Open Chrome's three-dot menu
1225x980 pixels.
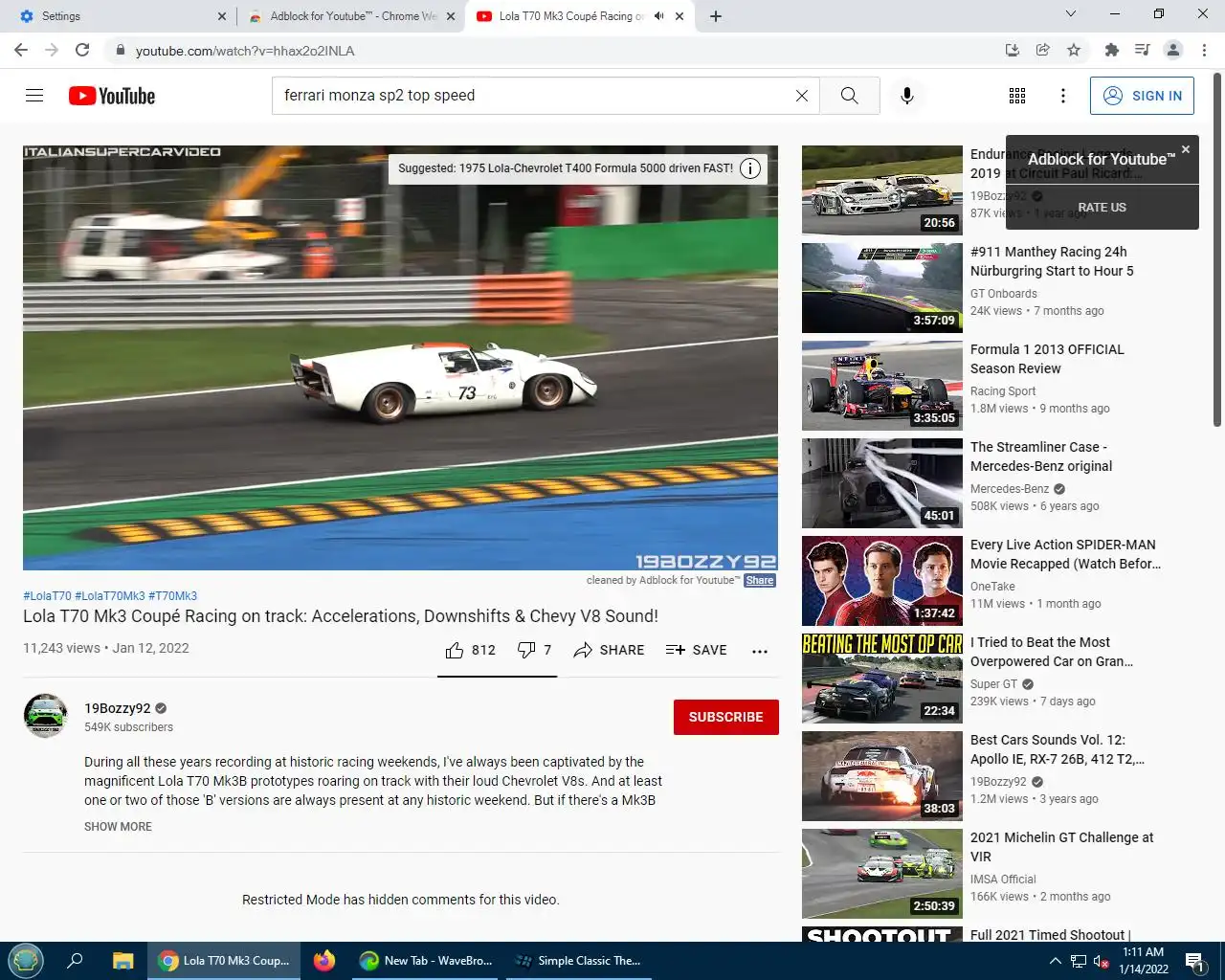(x=1204, y=50)
